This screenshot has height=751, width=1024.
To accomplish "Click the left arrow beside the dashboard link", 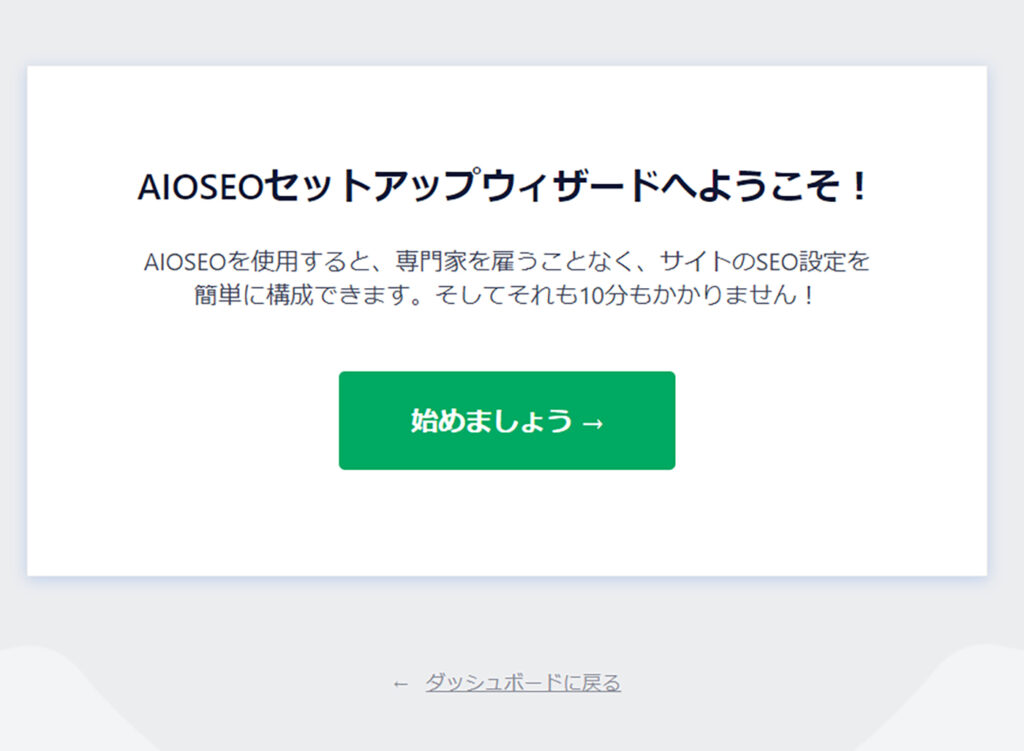I will pos(400,684).
